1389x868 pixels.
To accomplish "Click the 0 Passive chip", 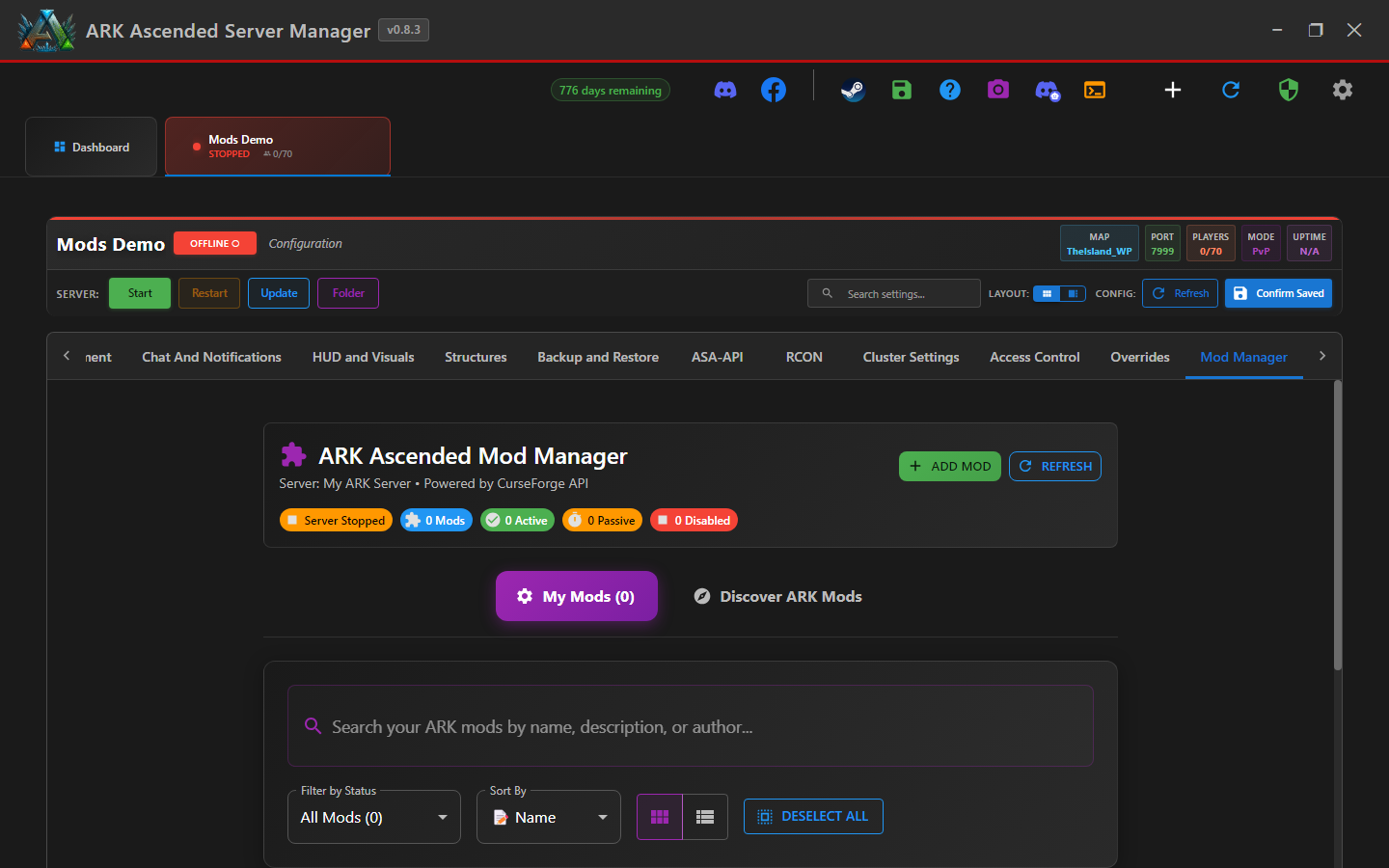I will tap(602, 520).
